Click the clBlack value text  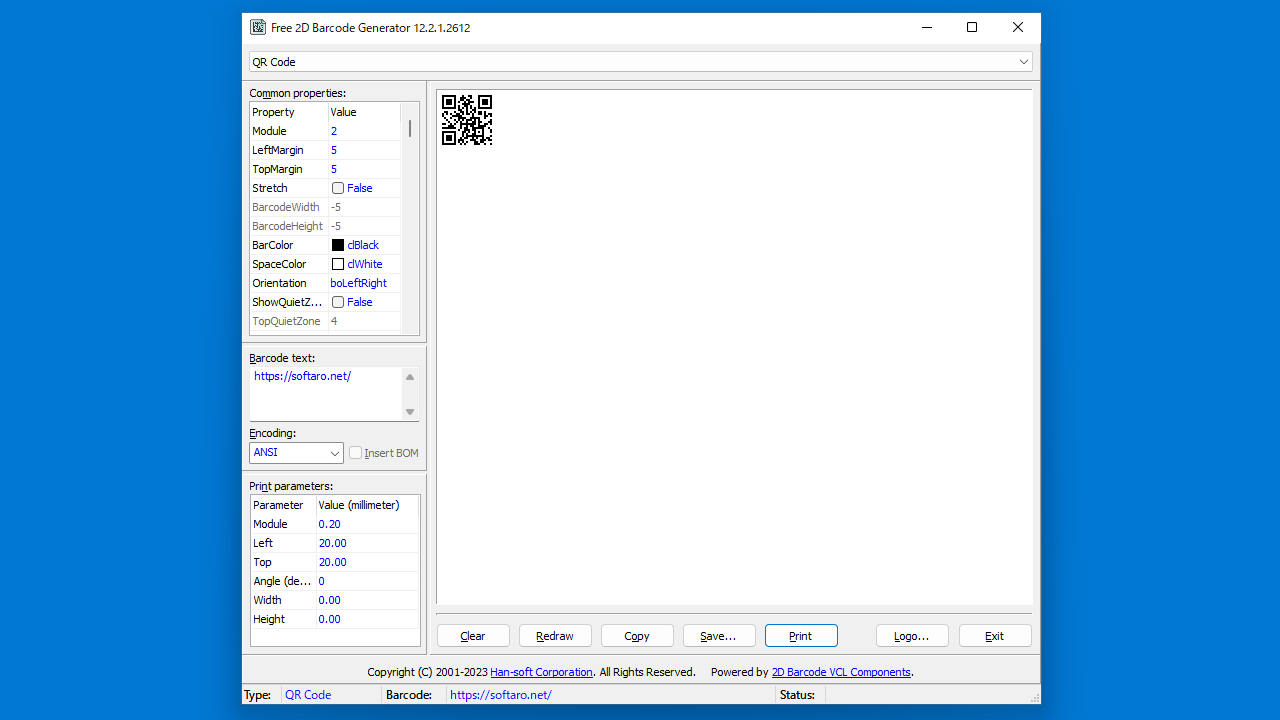(363, 245)
